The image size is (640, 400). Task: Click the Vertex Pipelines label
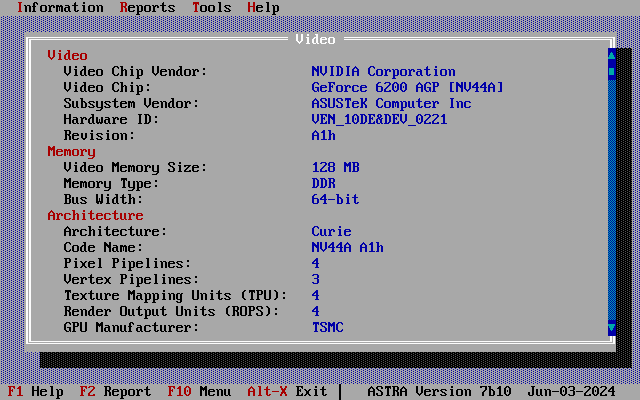pos(131,280)
